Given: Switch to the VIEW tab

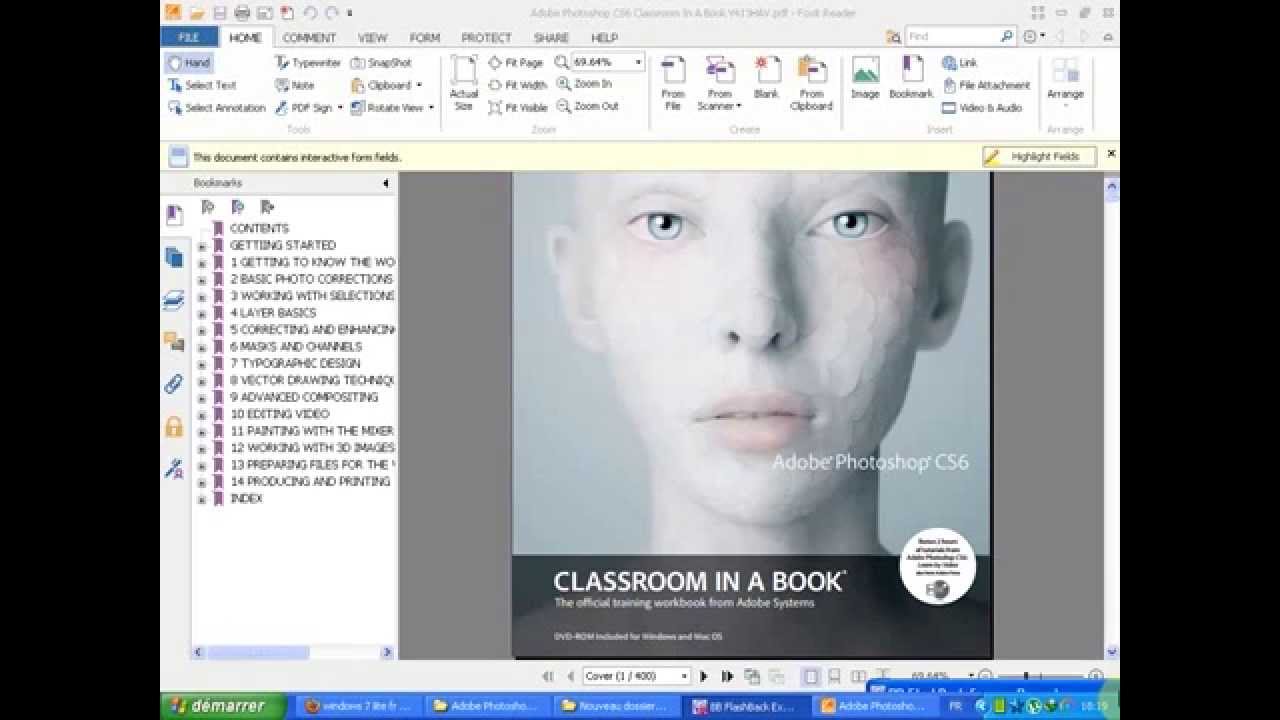Looking at the screenshot, I should (x=372, y=38).
